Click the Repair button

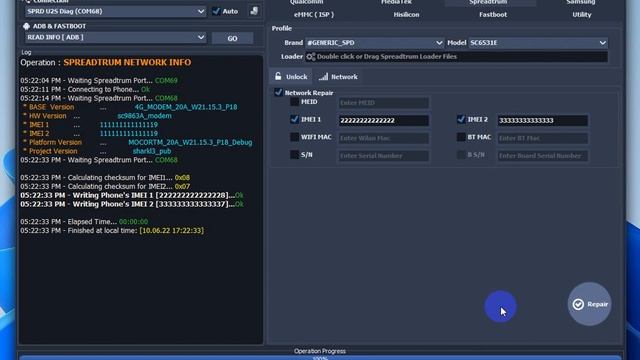589,304
